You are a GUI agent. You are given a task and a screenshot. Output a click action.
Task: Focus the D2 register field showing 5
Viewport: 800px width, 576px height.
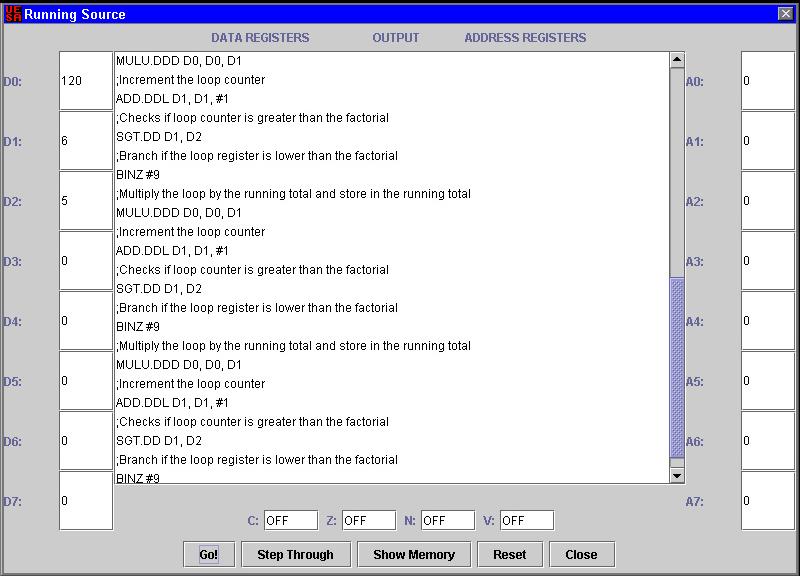coord(86,201)
